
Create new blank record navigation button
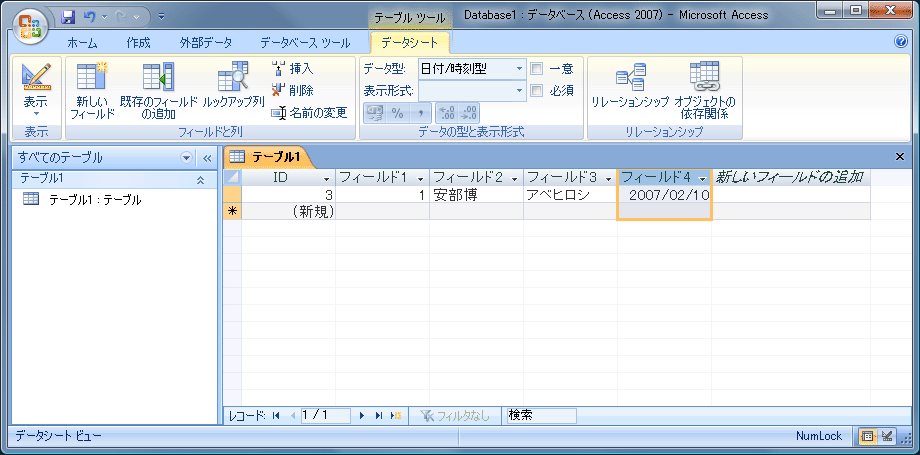click(x=396, y=416)
